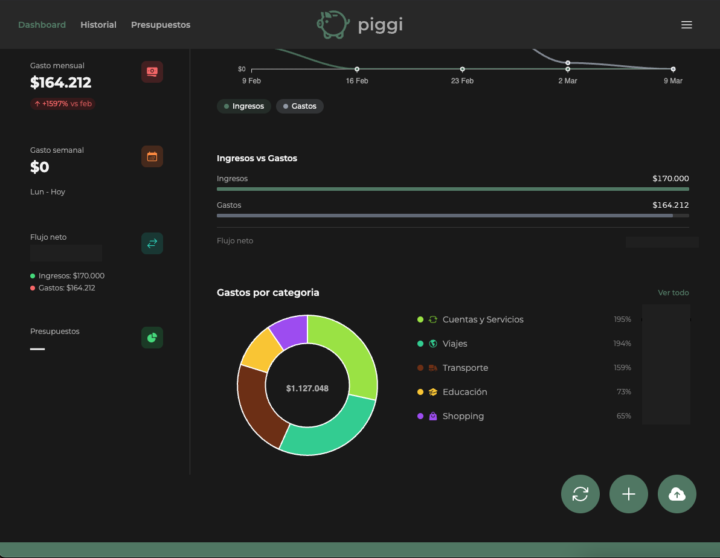This screenshot has height=558, width=720.
Task: Select the Viajes category row
Action: coord(455,344)
